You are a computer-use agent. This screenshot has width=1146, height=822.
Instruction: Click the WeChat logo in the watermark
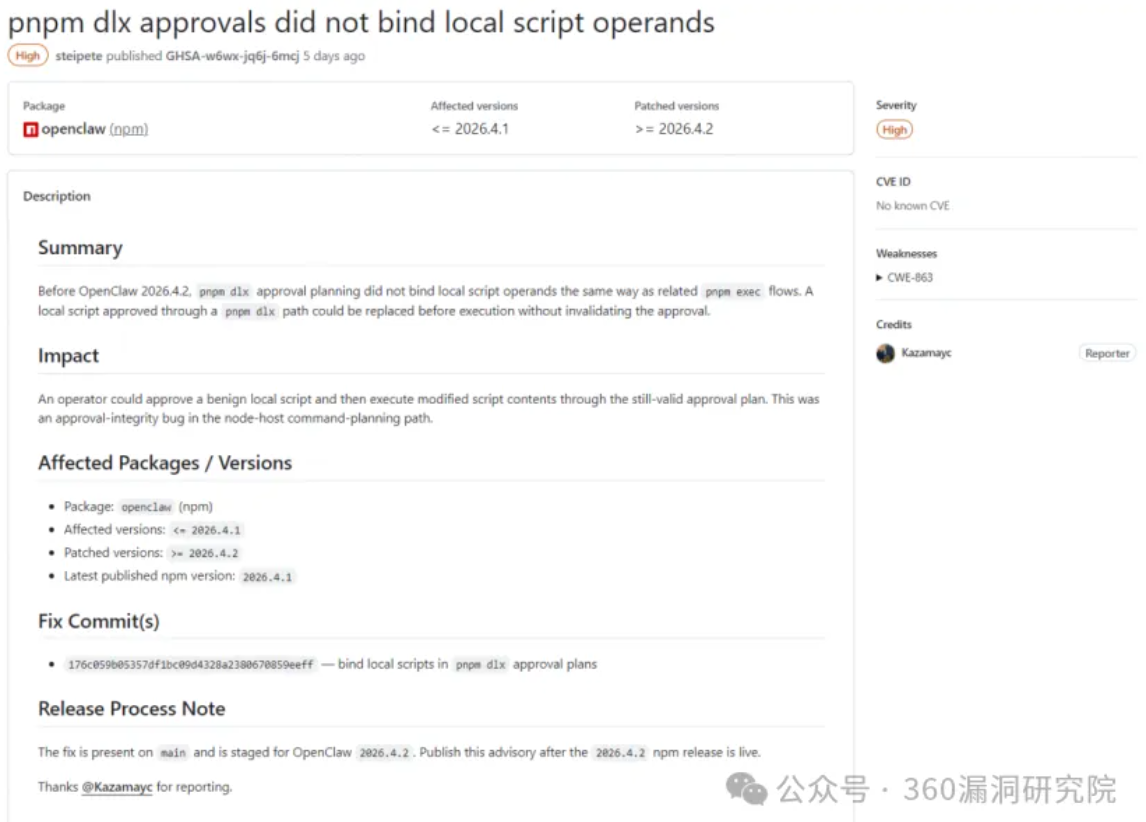(747, 788)
